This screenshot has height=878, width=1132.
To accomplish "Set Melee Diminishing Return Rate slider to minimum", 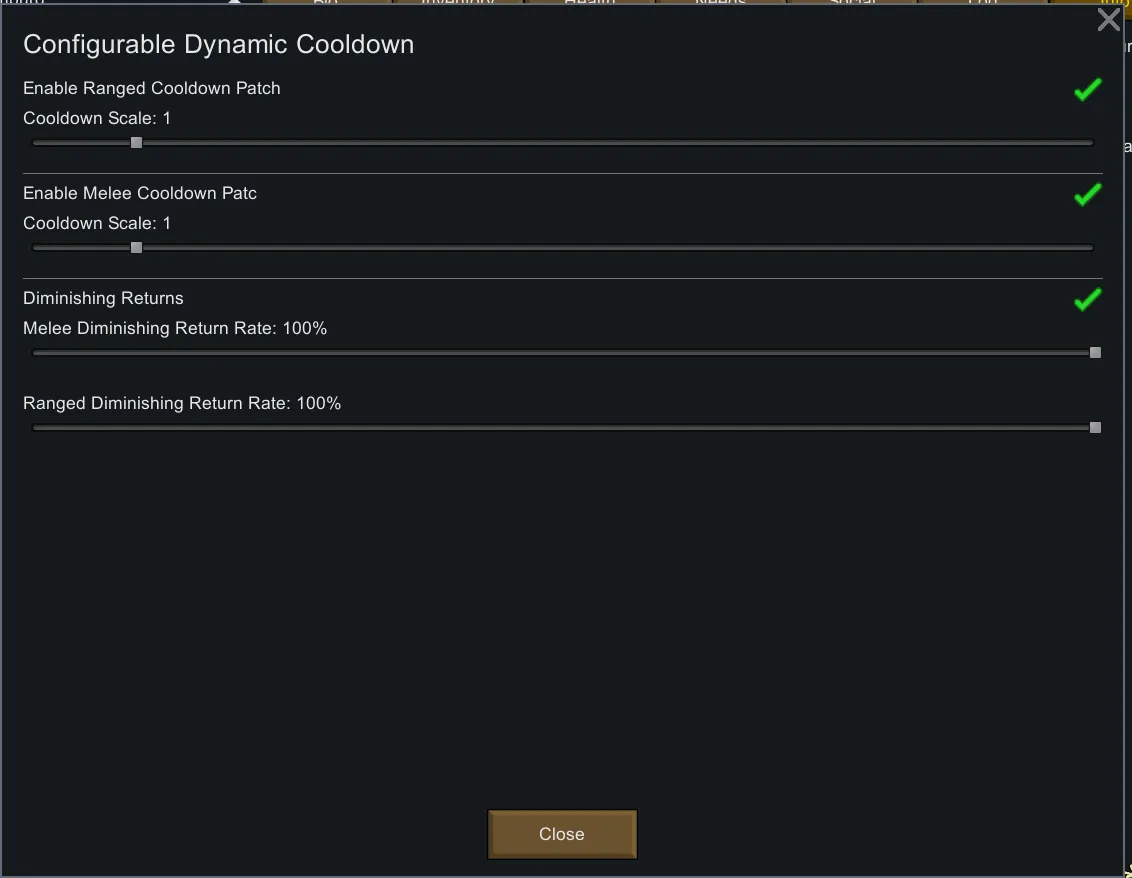I will point(34,352).
